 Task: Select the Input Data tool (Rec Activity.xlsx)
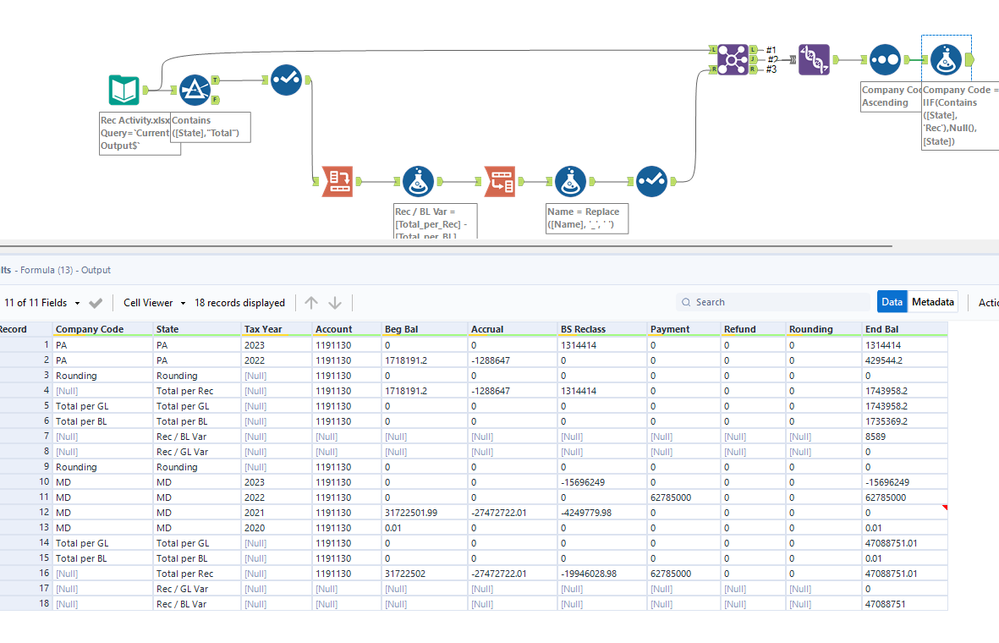pyautogui.click(x=124, y=90)
